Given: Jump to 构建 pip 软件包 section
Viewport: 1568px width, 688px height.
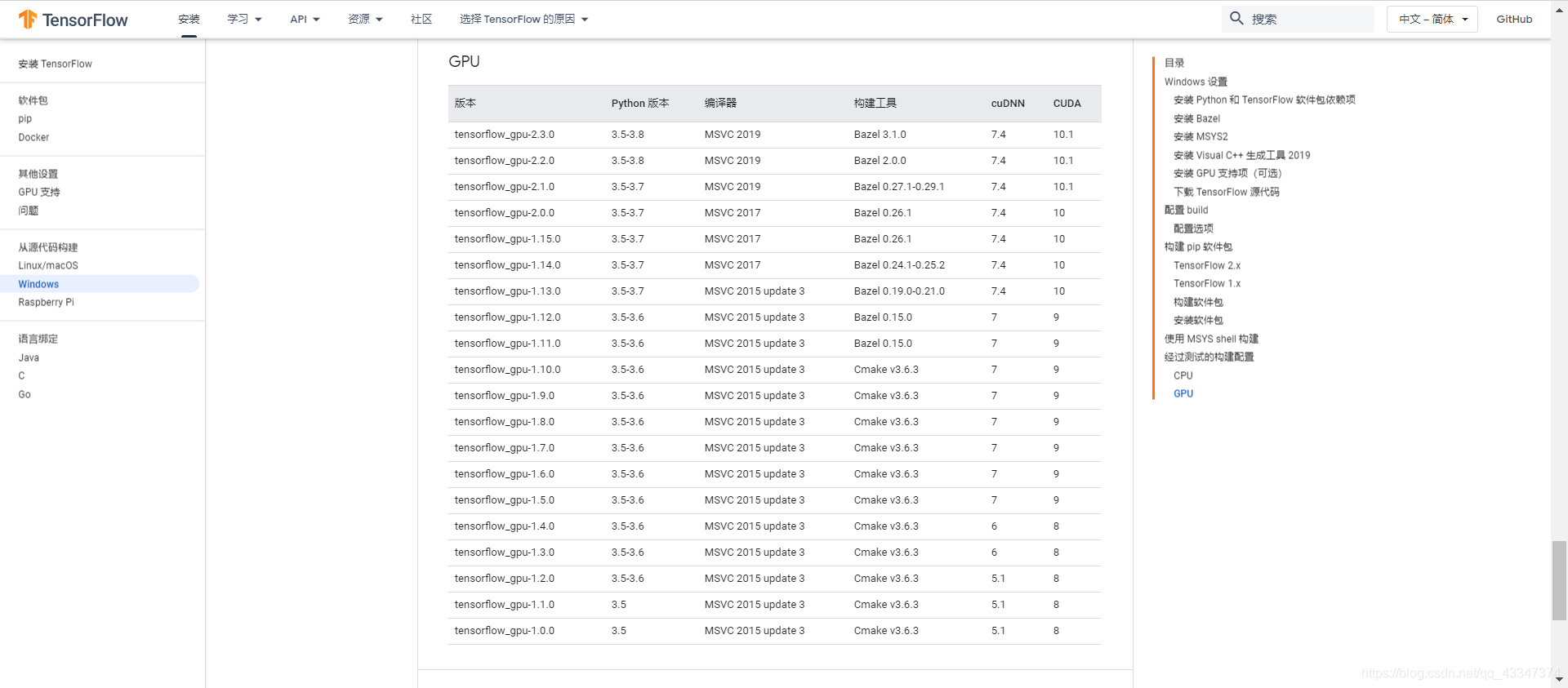Looking at the screenshot, I should (1198, 246).
